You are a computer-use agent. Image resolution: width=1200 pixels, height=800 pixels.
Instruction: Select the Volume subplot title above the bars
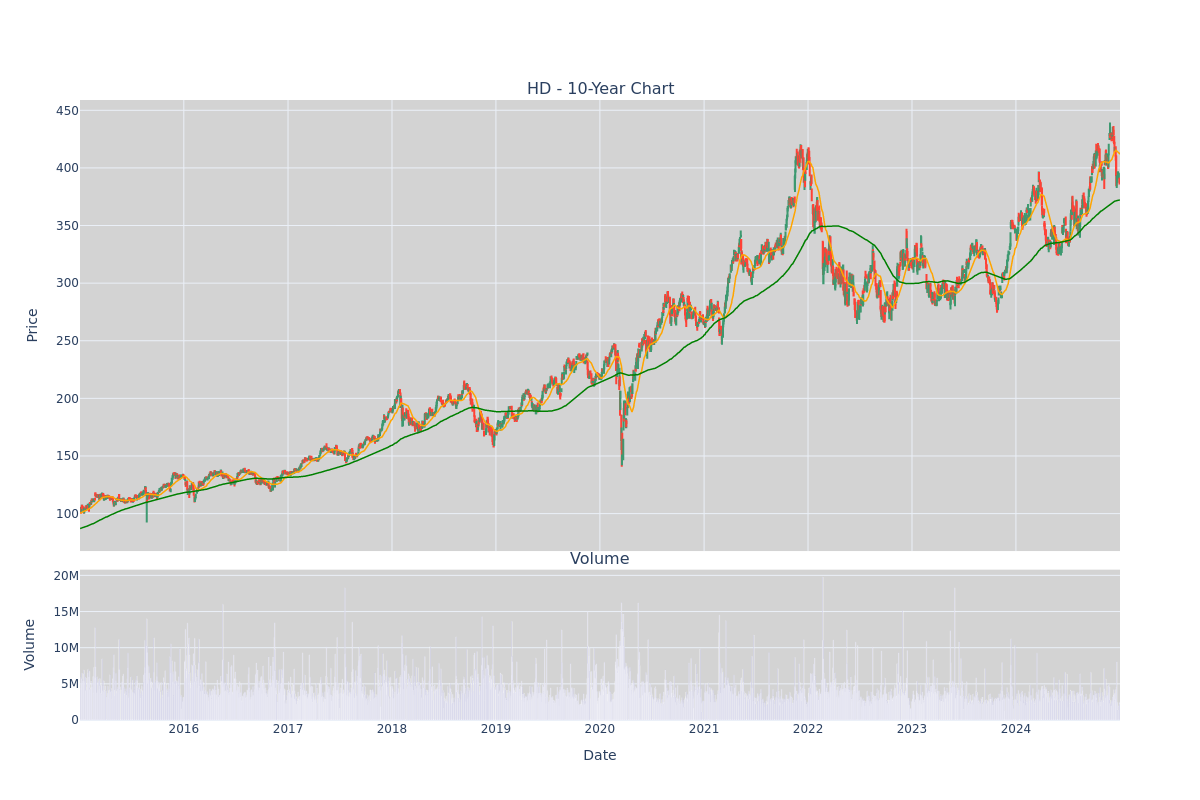(x=600, y=559)
